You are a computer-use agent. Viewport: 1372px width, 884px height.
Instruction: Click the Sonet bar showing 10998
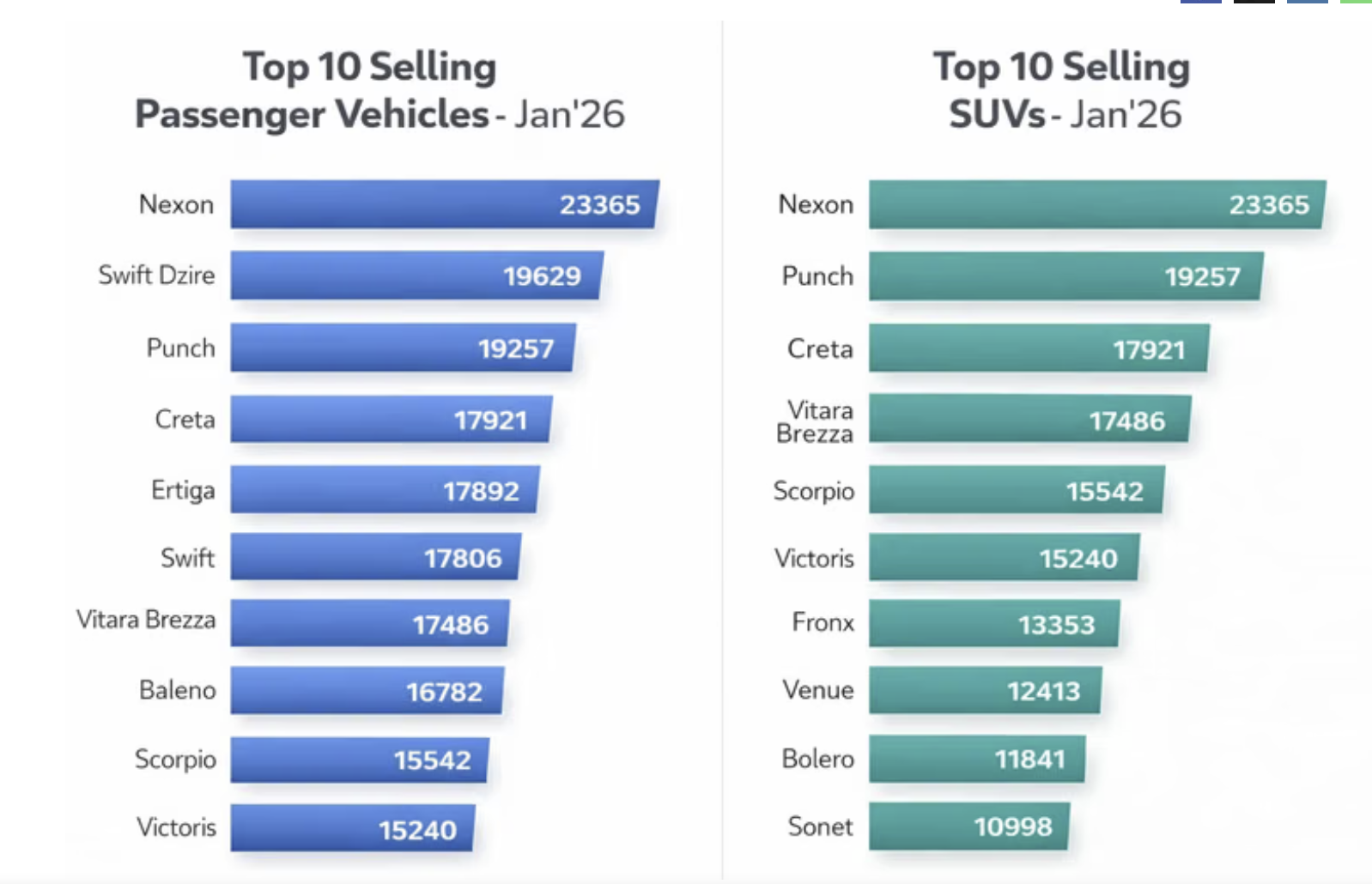pyautogui.click(x=968, y=826)
